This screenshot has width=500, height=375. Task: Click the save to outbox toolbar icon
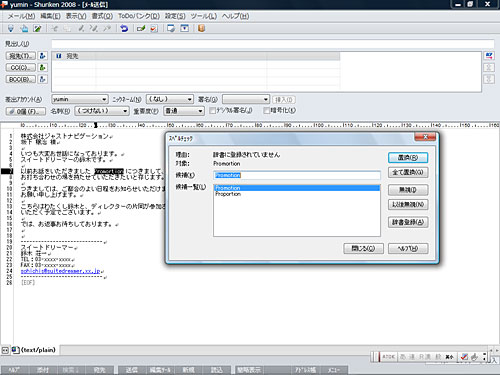click(24, 29)
